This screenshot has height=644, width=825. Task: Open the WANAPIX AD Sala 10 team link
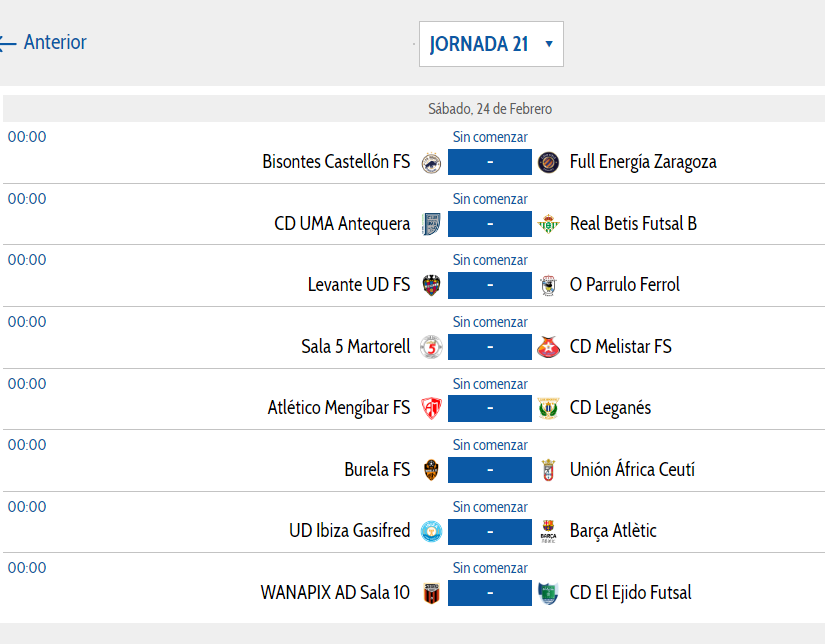[335, 593]
